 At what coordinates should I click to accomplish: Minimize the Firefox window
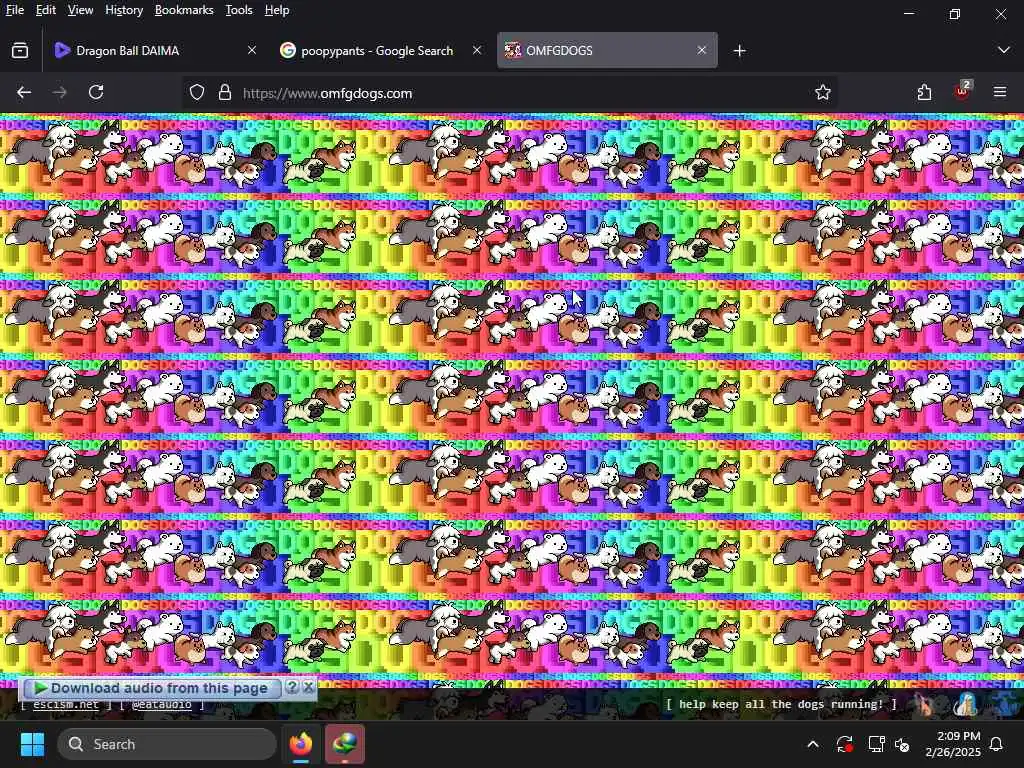[x=909, y=13]
